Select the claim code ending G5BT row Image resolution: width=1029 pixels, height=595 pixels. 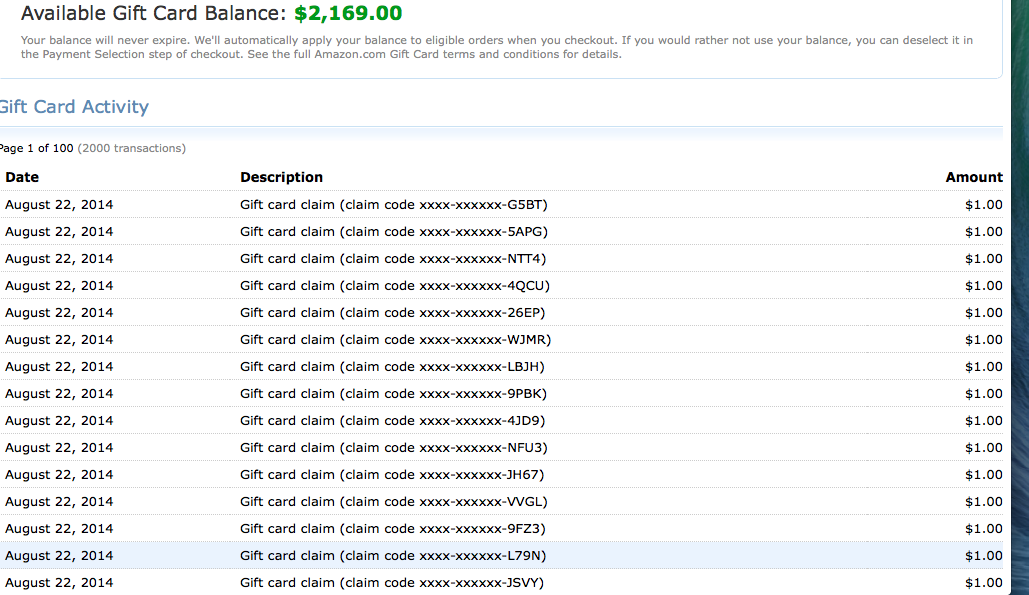coord(394,205)
